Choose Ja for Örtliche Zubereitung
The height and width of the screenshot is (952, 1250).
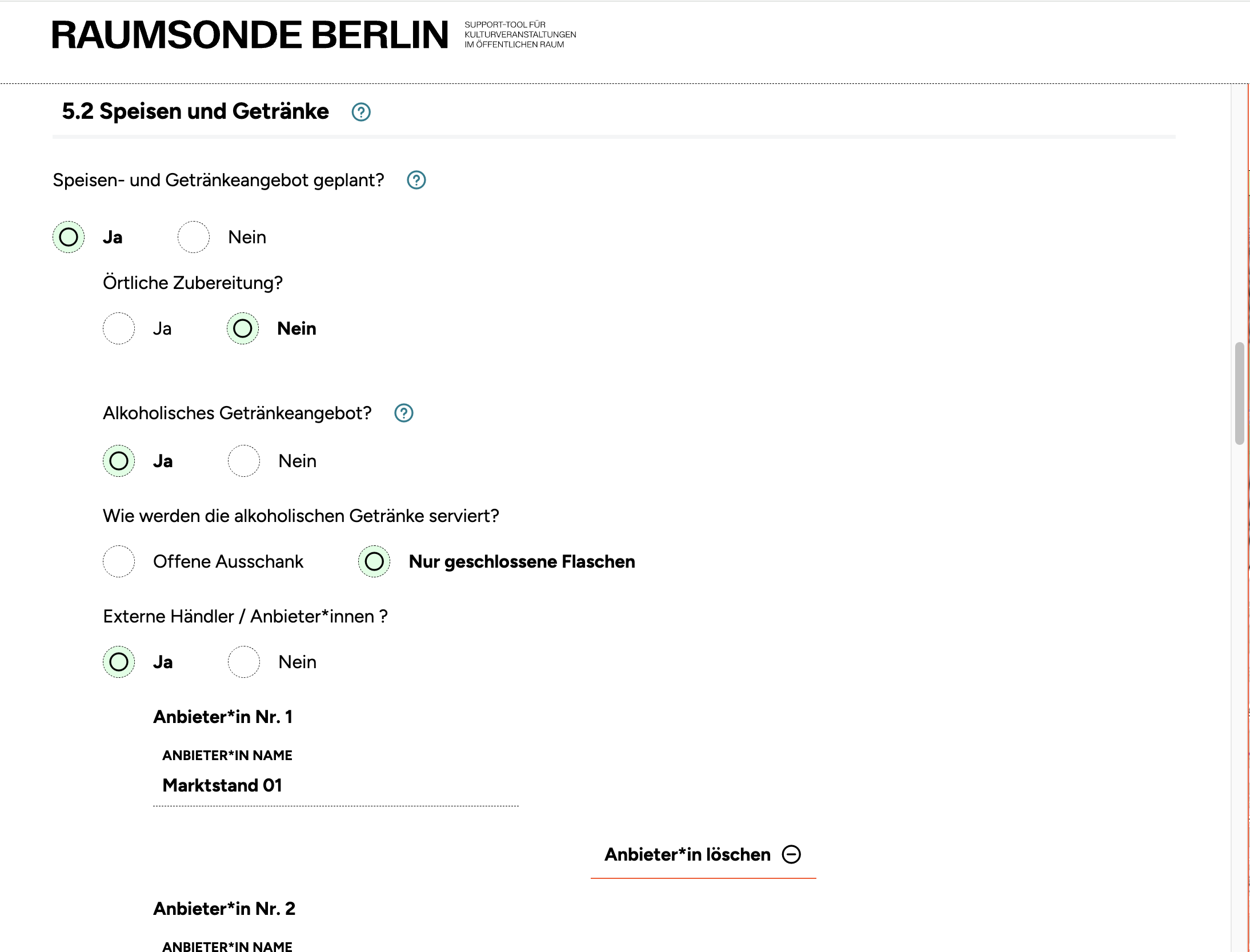119,328
